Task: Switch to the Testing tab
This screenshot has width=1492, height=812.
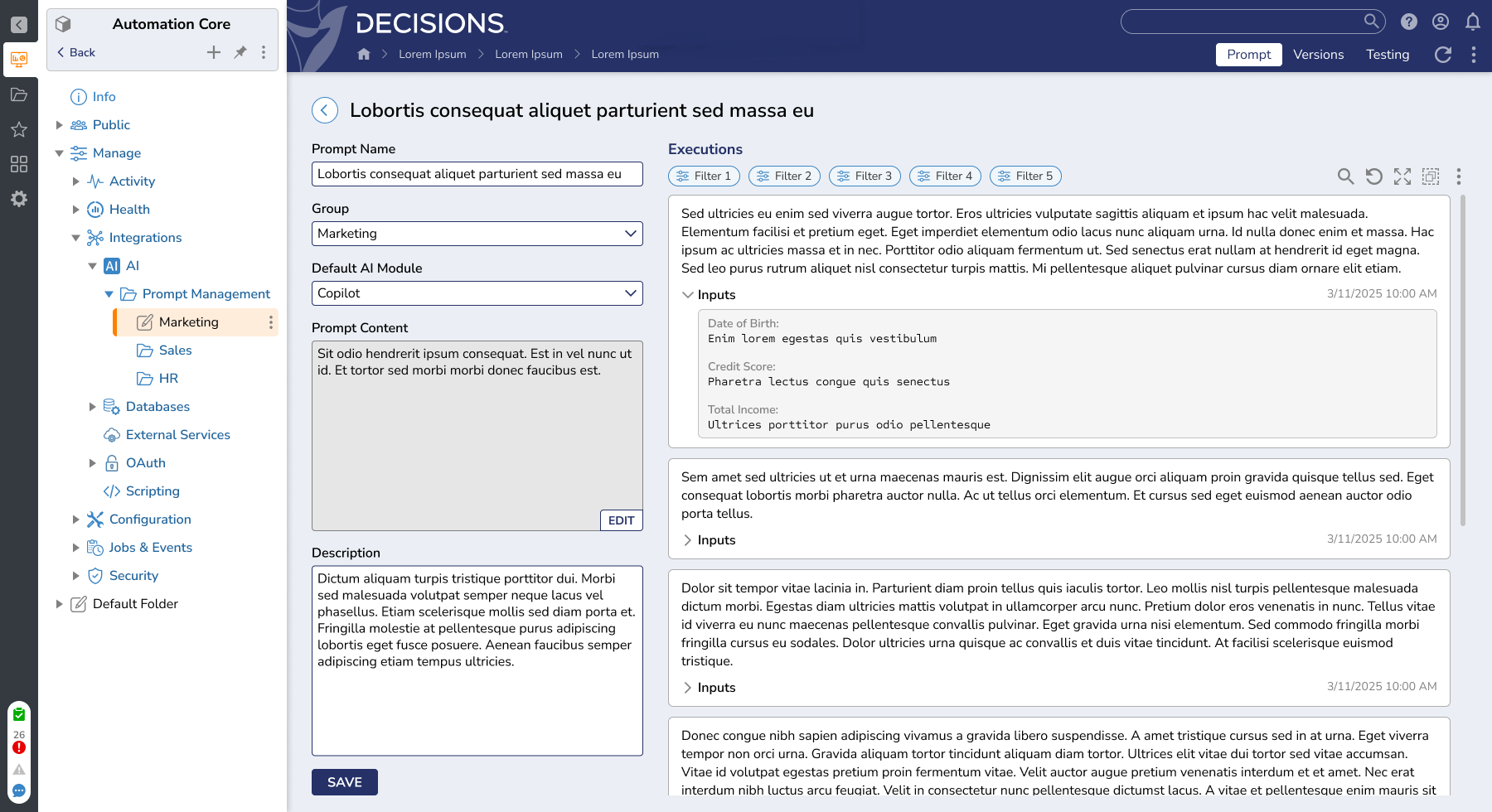Action: coord(1388,55)
